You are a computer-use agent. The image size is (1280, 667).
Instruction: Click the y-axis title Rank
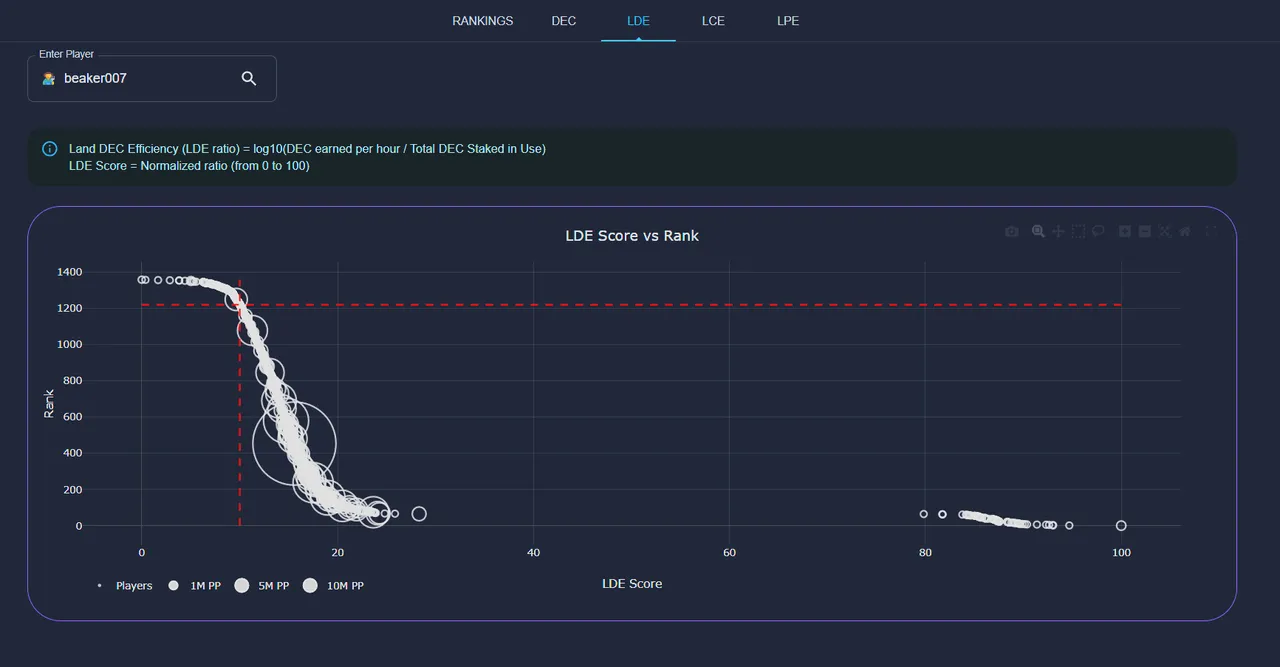click(x=49, y=403)
